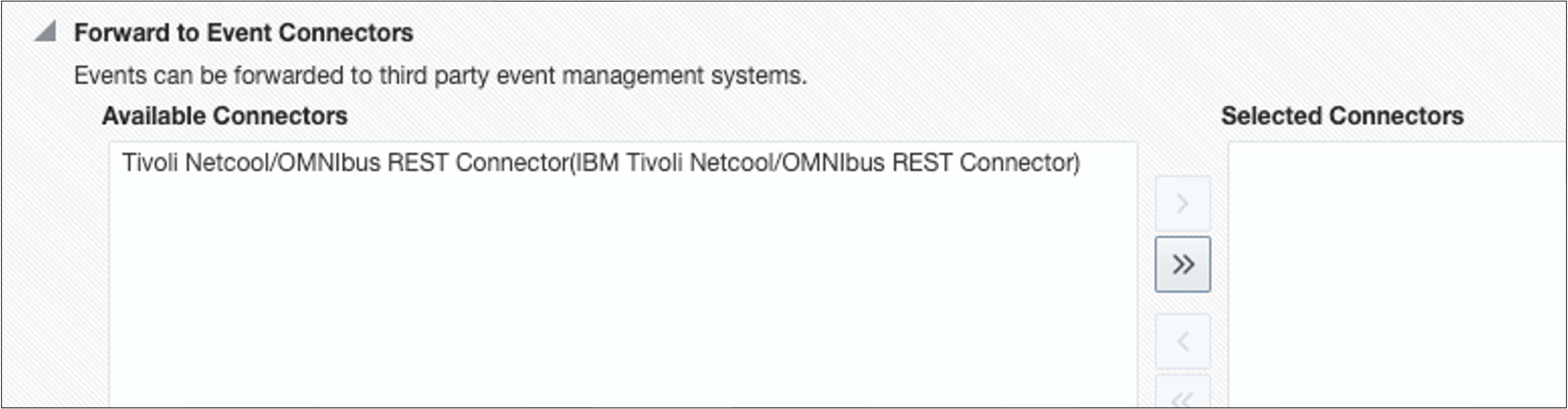Click the Selected Connectors label
The image size is (1568, 409).
point(1342,116)
